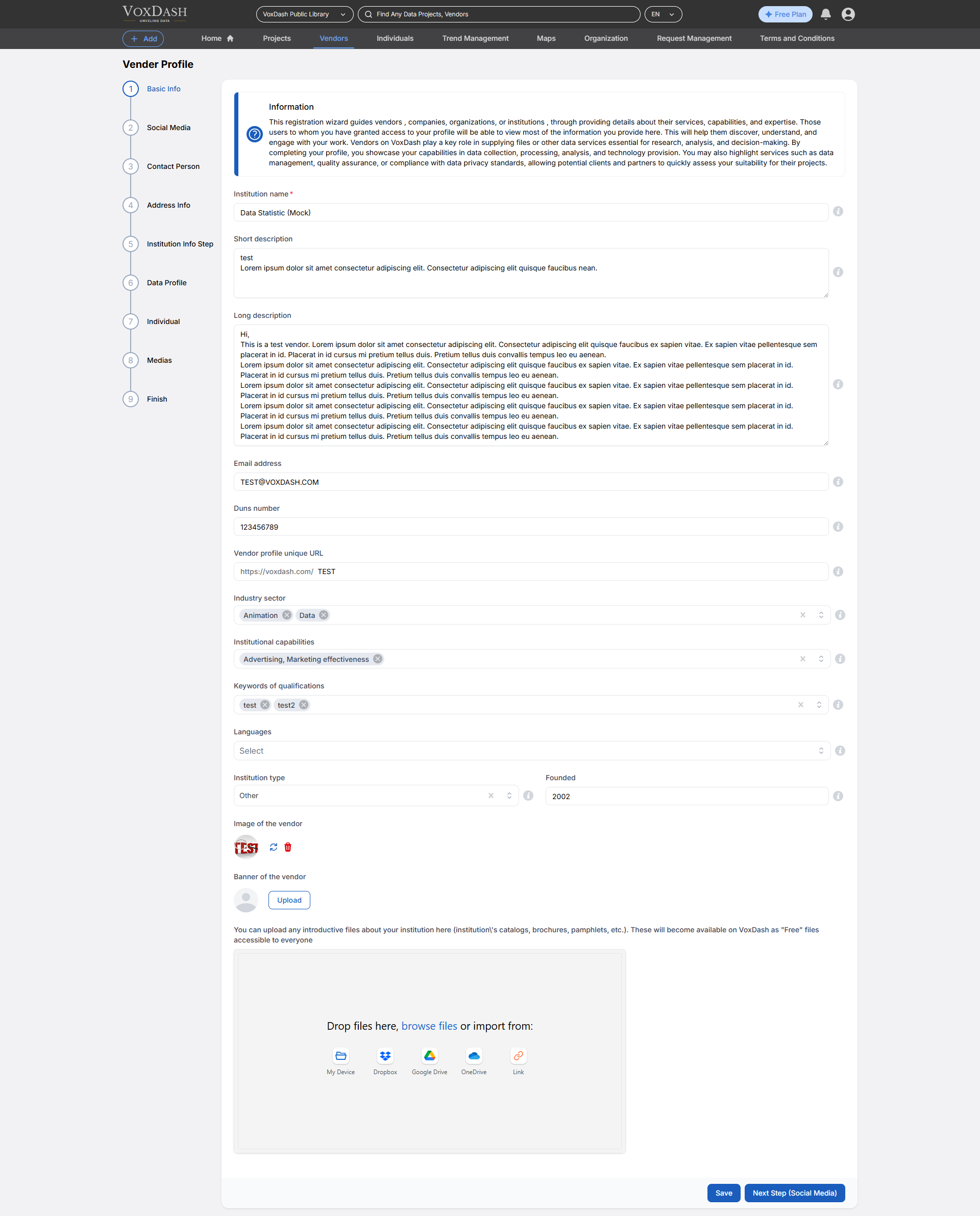Click into the Duns number field
The height and width of the screenshot is (1216, 980).
click(x=531, y=527)
